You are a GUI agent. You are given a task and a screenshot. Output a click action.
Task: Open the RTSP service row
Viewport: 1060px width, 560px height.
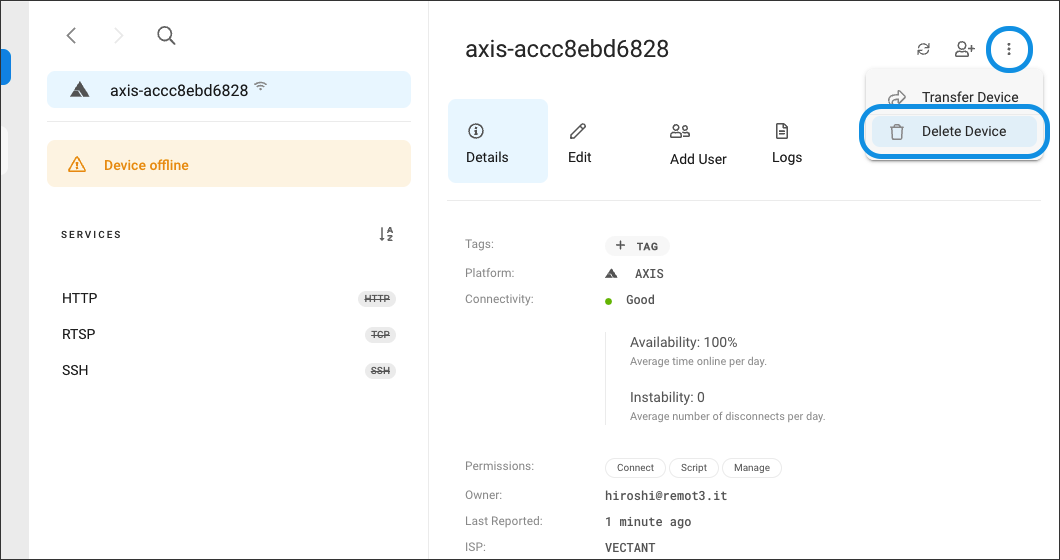click(x=228, y=334)
